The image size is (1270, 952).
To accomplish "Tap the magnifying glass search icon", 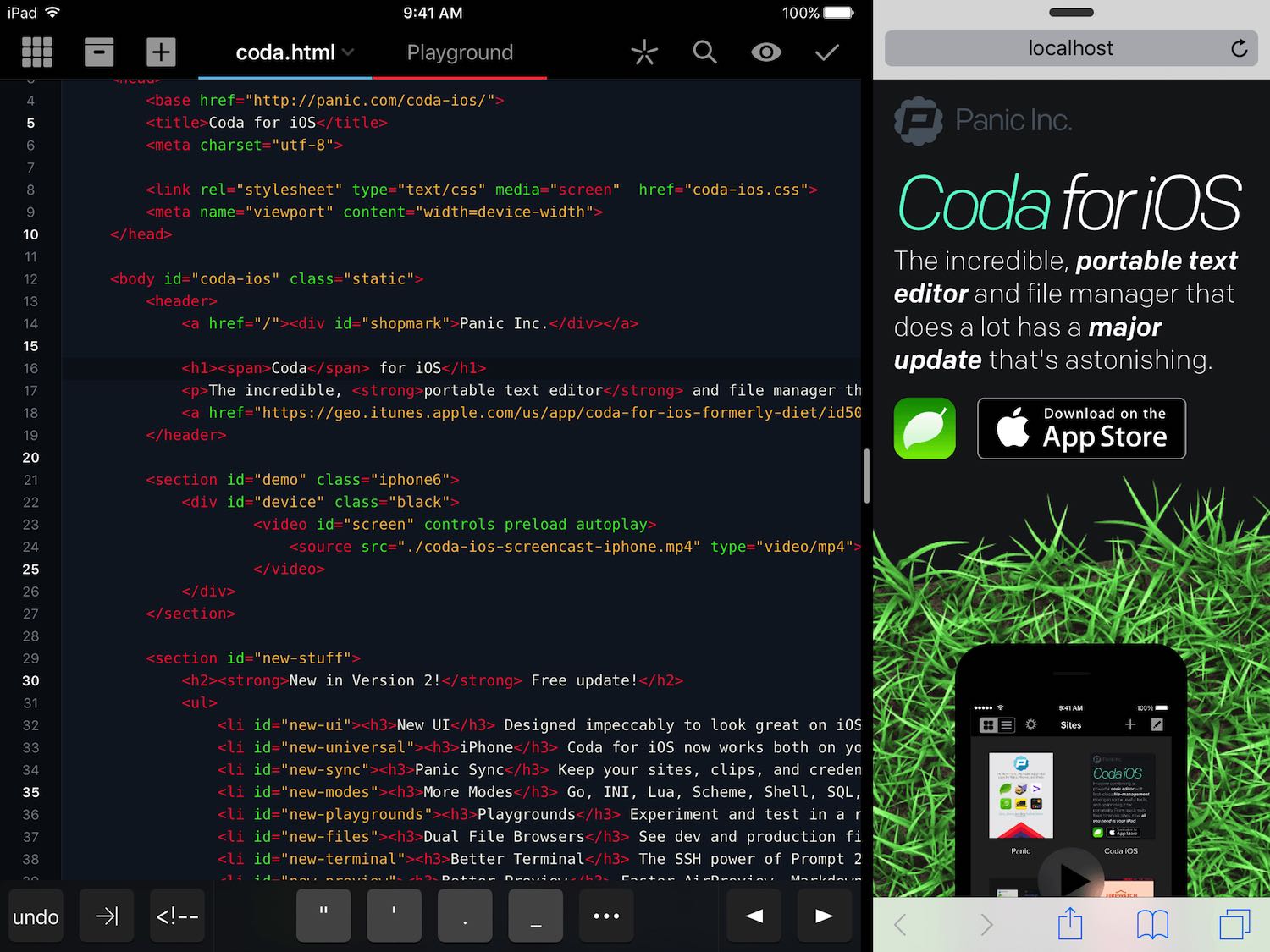I will [x=704, y=52].
